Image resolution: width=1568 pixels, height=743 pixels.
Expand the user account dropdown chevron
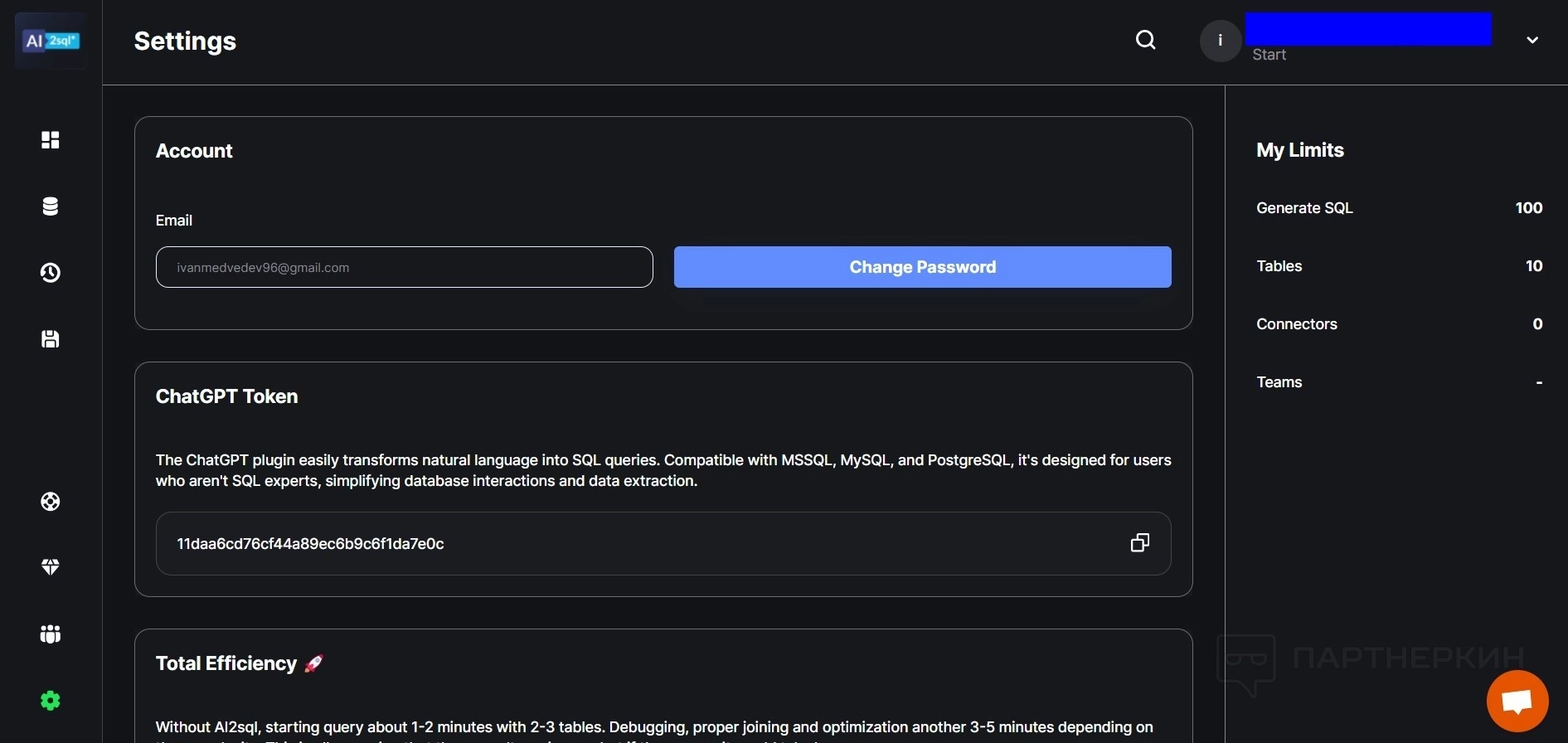[x=1532, y=40]
